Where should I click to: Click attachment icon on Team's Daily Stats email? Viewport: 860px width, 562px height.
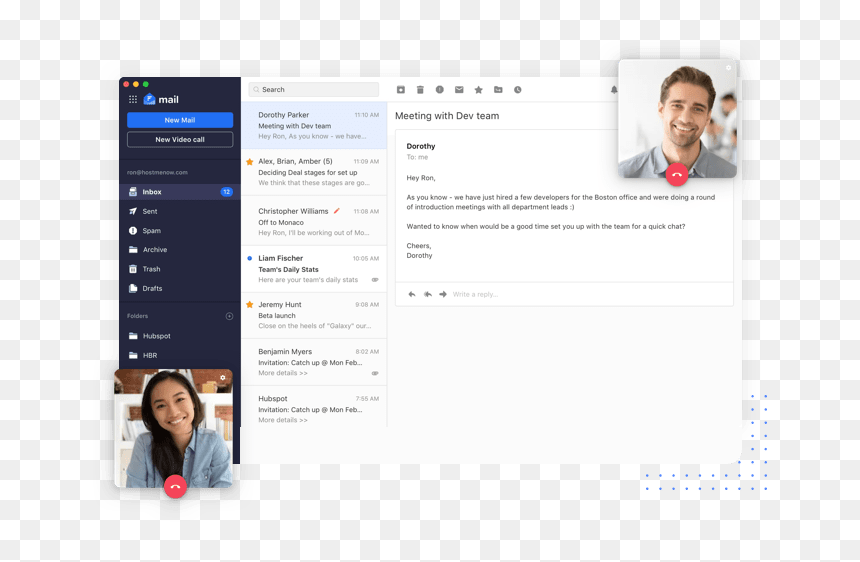pos(375,280)
